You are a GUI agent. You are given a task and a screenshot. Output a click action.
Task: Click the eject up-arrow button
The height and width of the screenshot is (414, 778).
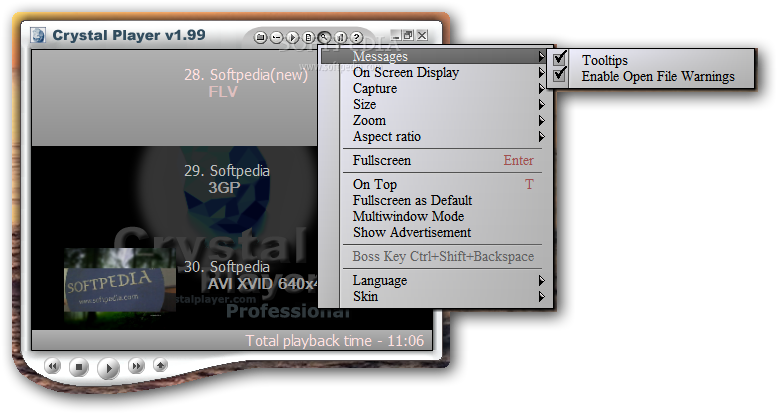[x=160, y=365]
